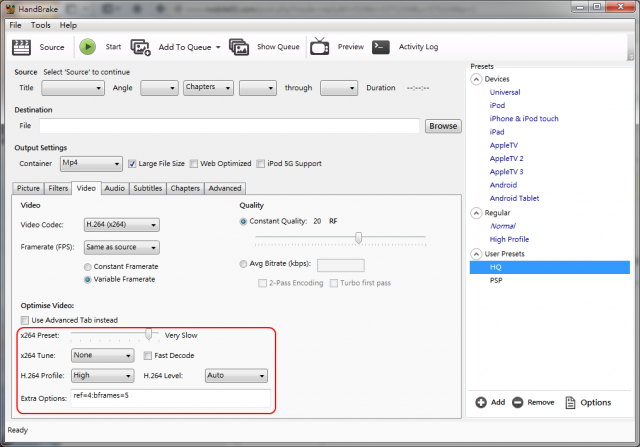Open the Tools menu
The height and width of the screenshot is (447, 640).
click(x=41, y=25)
